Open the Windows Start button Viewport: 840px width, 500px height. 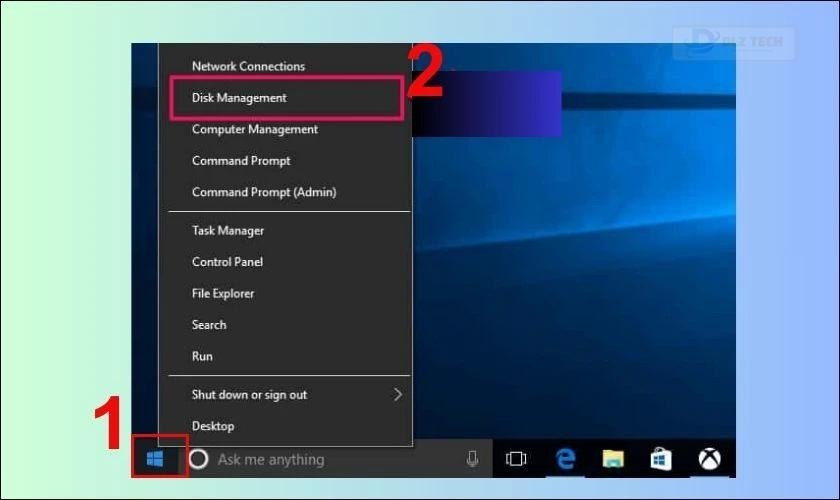point(155,459)
